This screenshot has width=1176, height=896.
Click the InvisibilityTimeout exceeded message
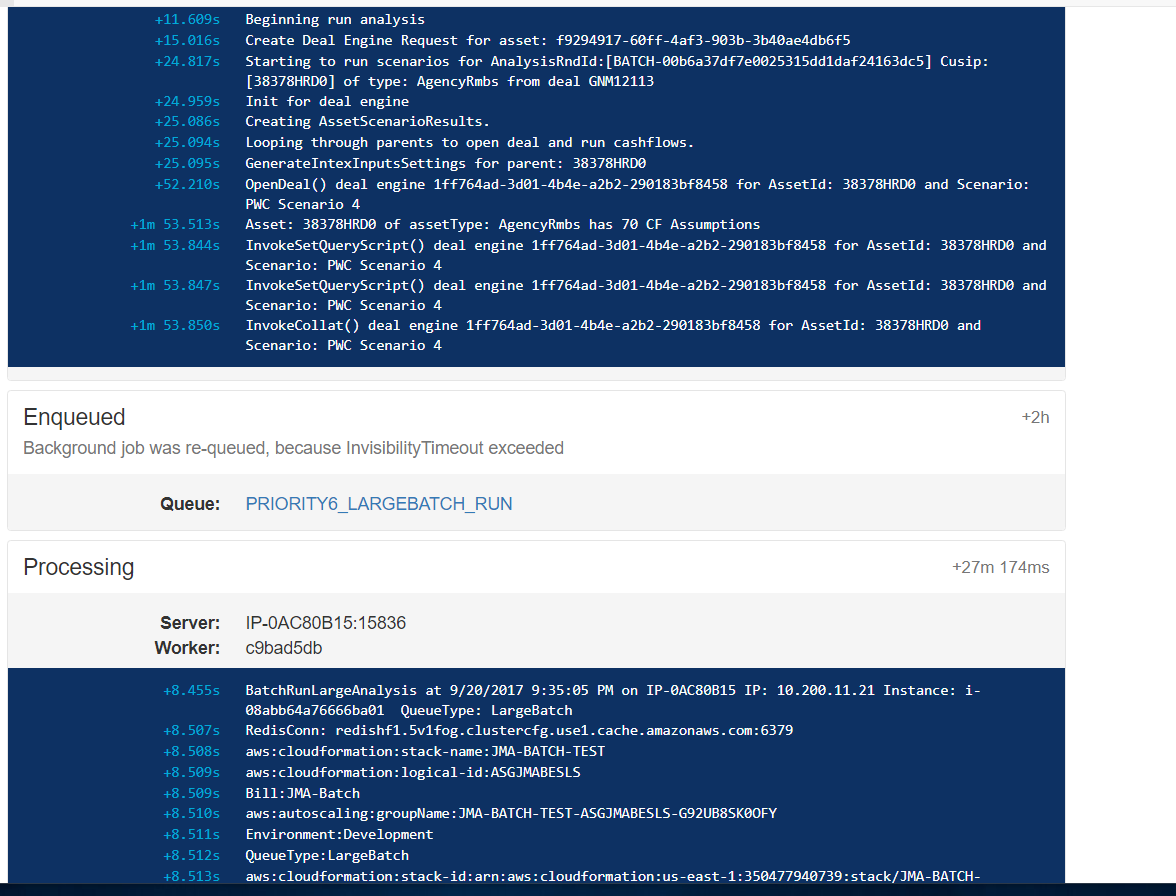click(295, 447)
